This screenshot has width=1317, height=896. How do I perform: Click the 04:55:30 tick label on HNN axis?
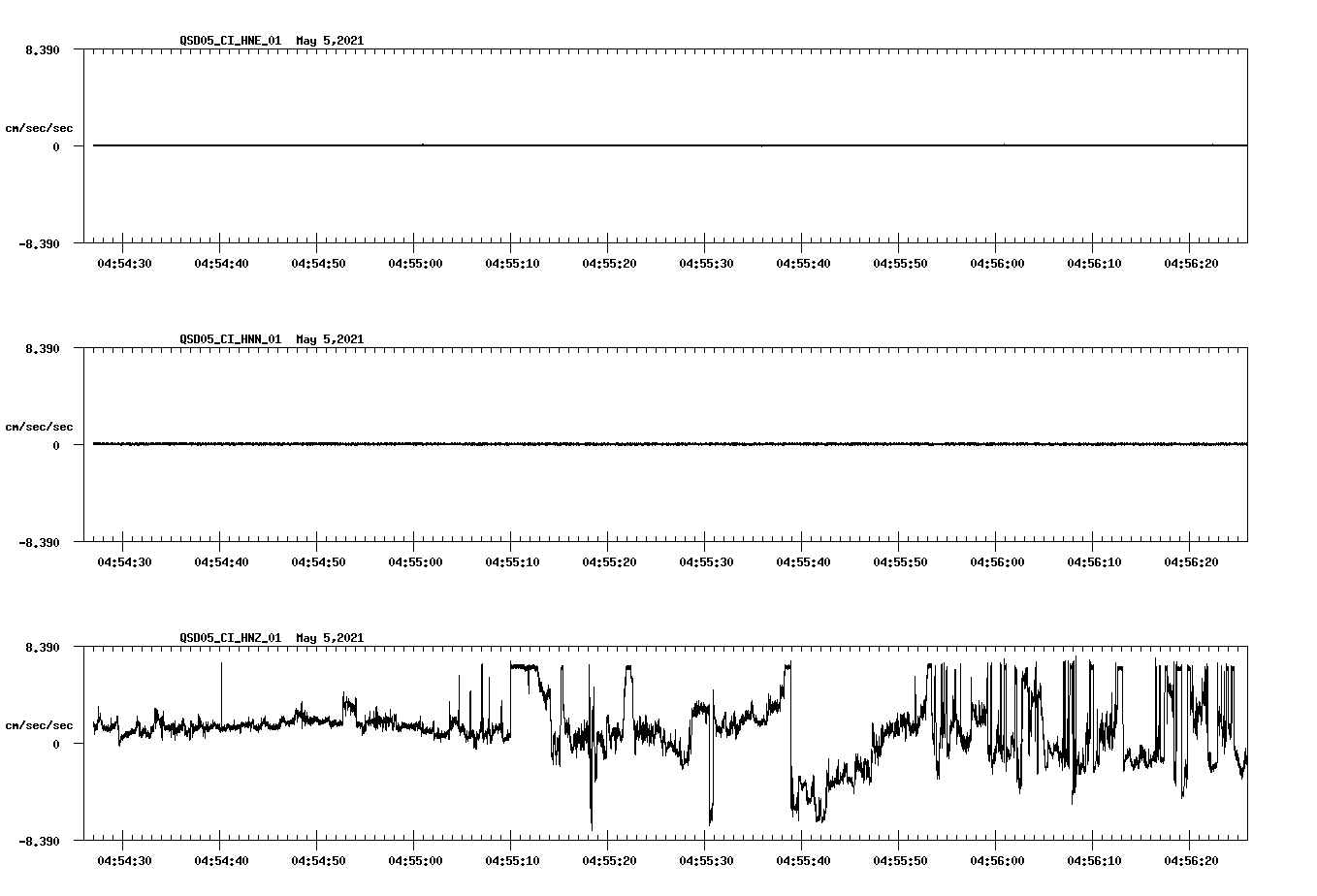[706, 560]
